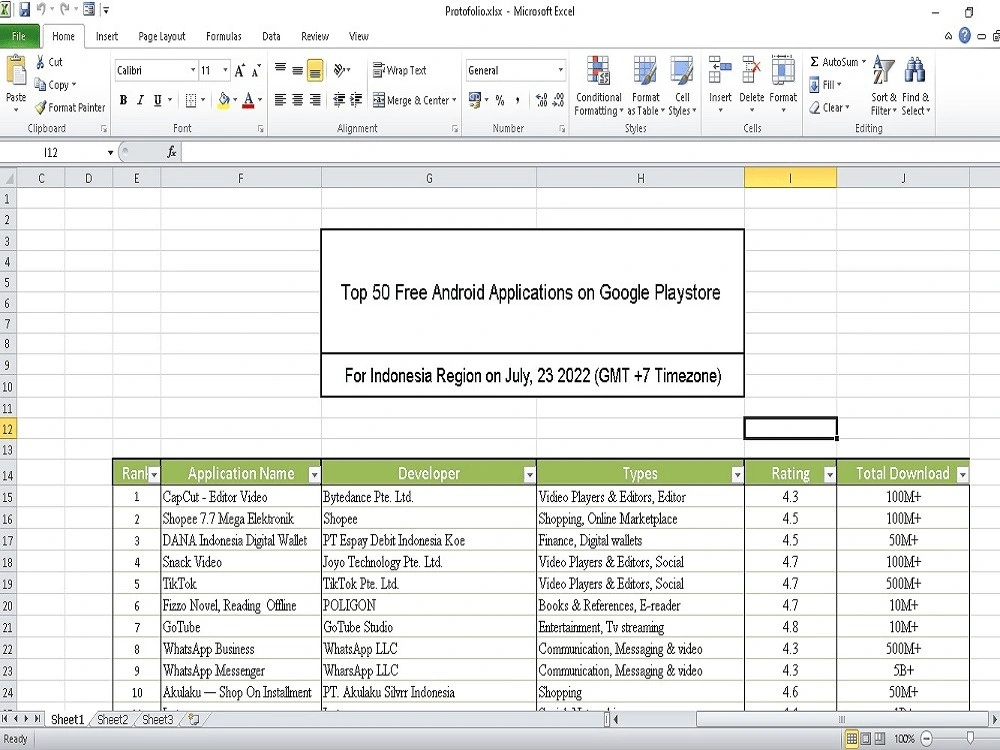Align text right

coord(315,100)
